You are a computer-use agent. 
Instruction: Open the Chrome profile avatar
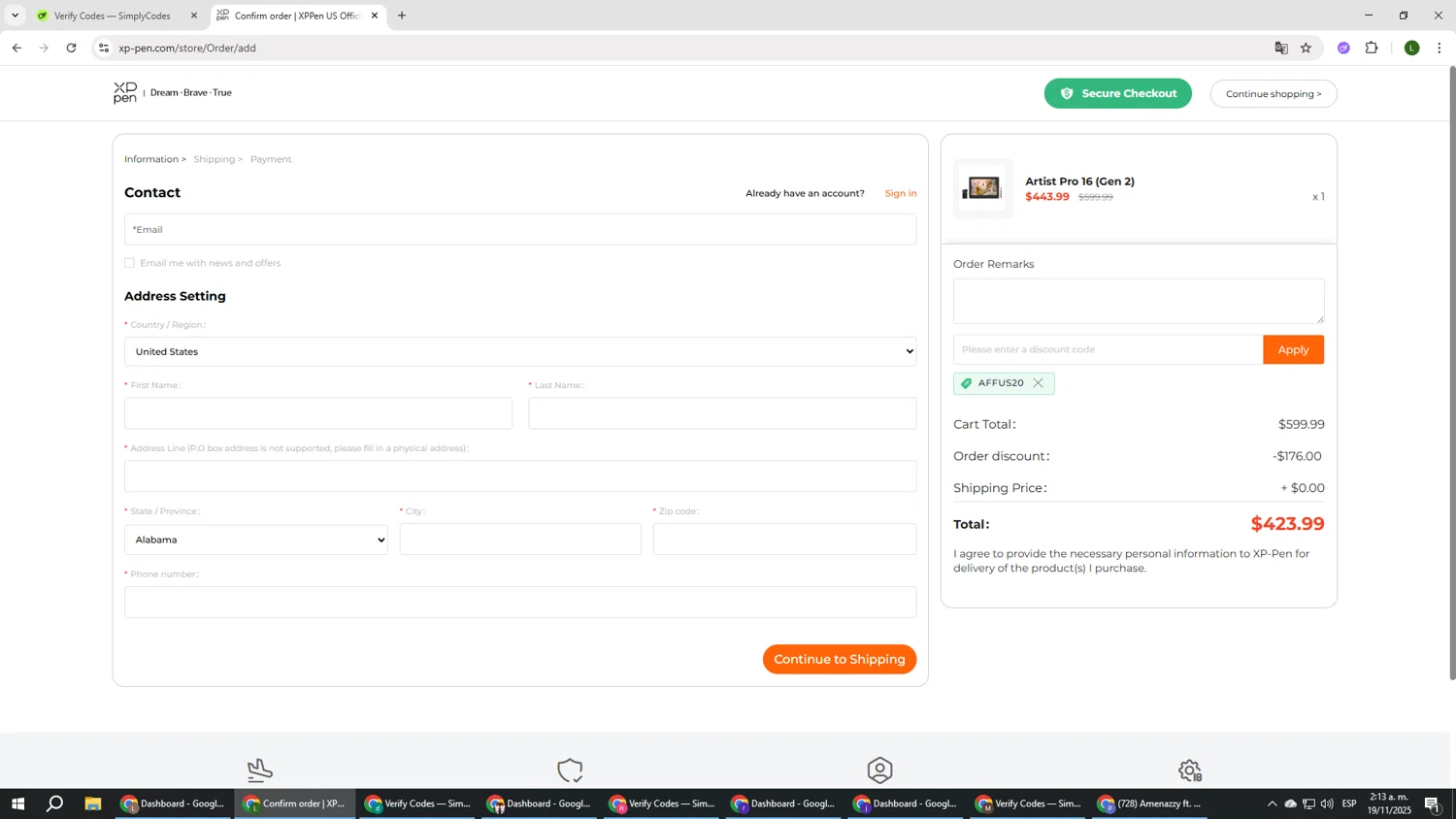(x=1412, y=48)
